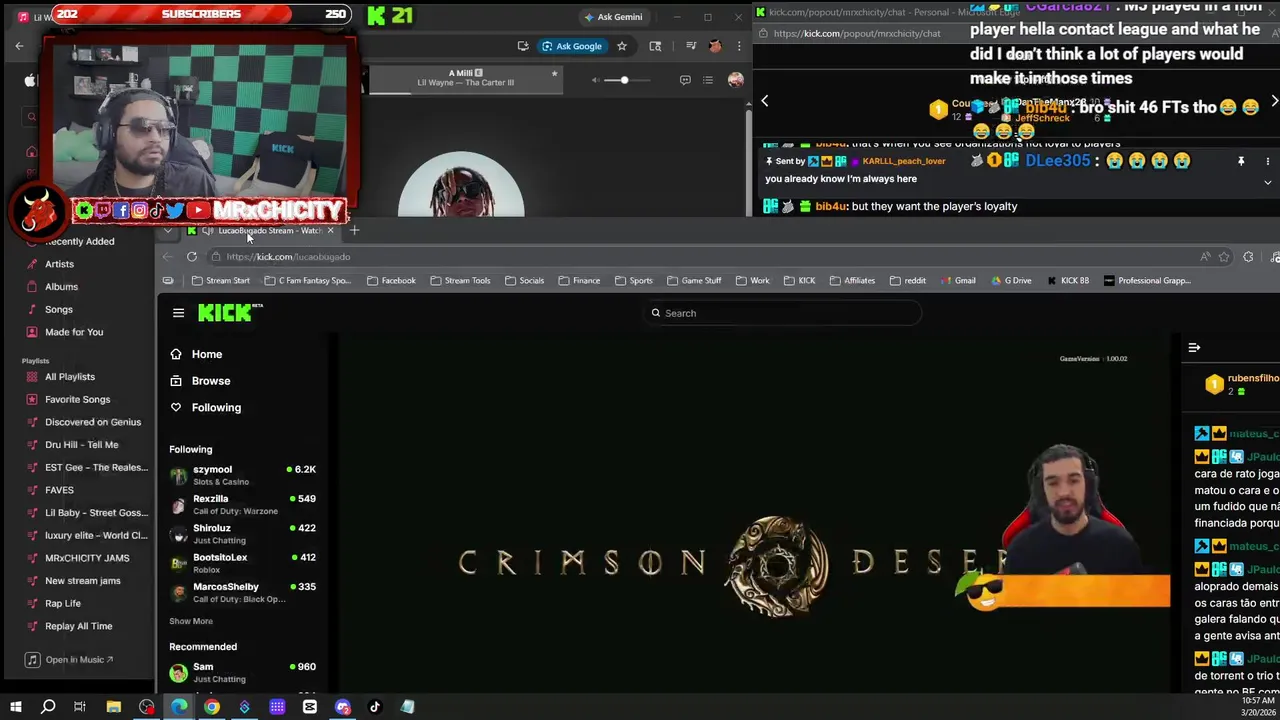Open the Stream Start bookmark folder
This screenshot has height=720, width=1280.
point(221,281)
